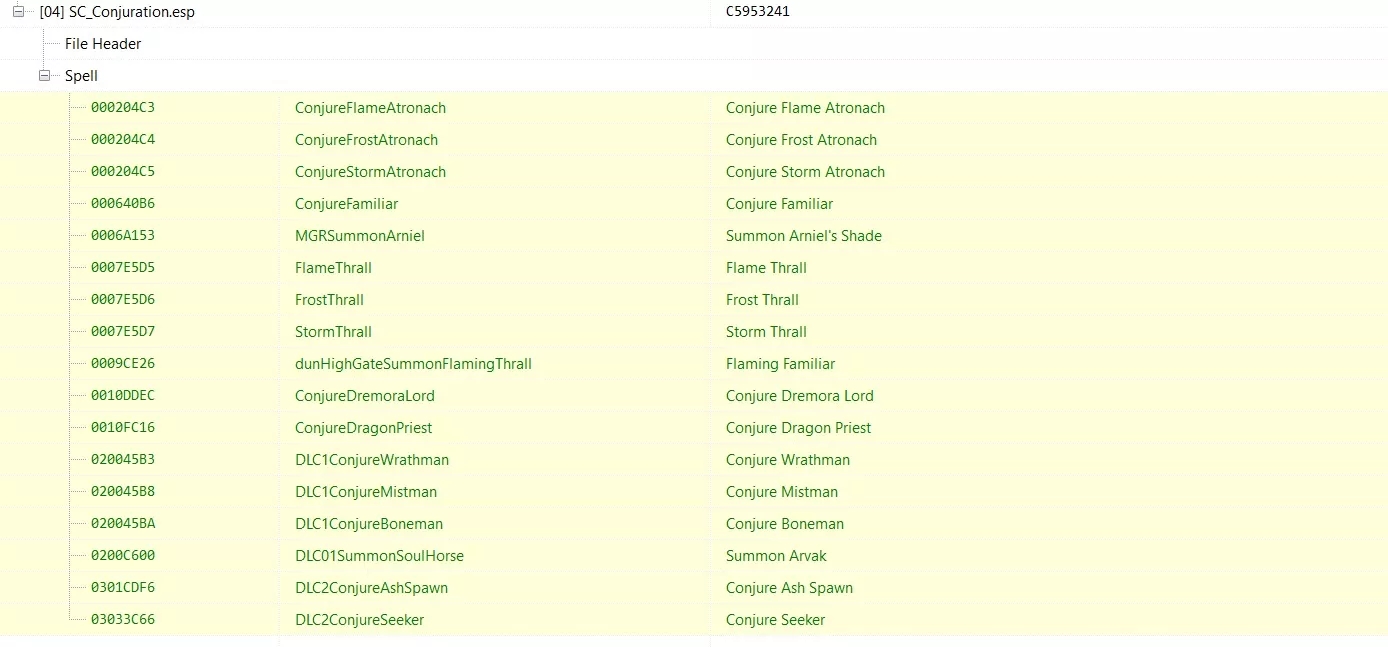Click EditorID DLC2ConjureAshSpawn

(371, 588)
